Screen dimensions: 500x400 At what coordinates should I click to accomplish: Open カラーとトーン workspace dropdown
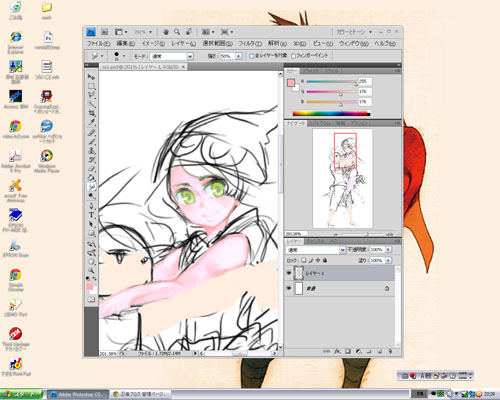[x=354, y=32]
